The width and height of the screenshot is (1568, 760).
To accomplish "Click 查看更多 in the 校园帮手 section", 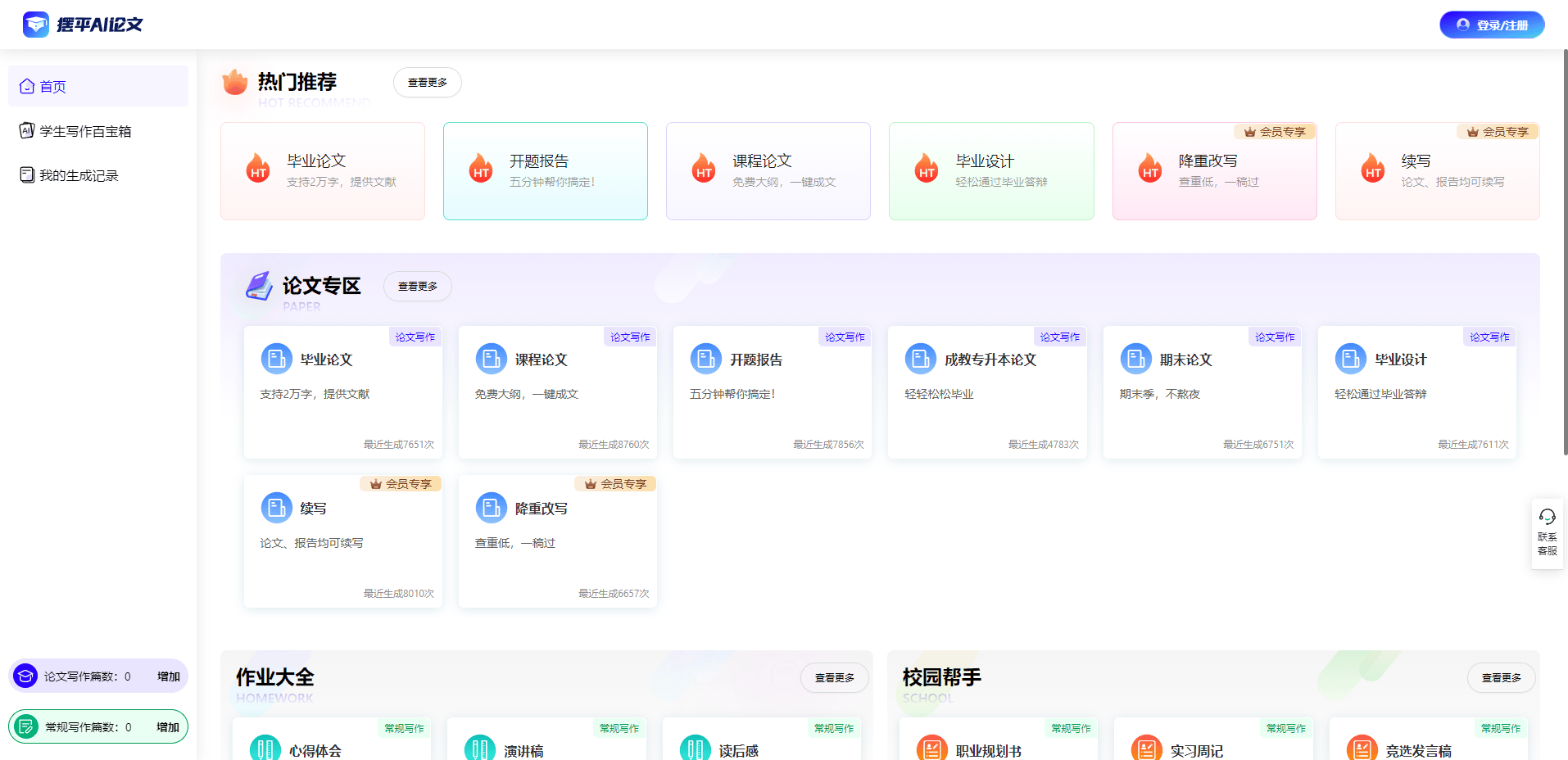I will click(1501, 677).
